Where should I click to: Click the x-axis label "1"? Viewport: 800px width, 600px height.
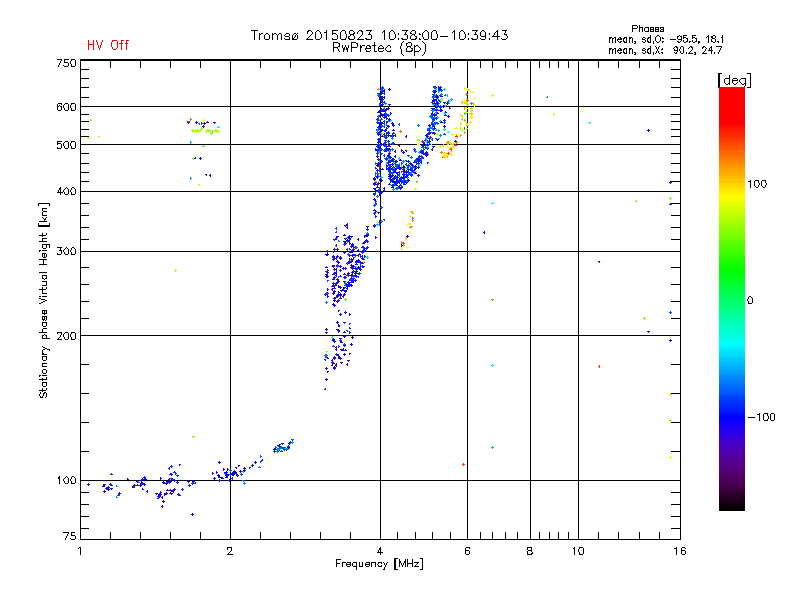(80, 551)
